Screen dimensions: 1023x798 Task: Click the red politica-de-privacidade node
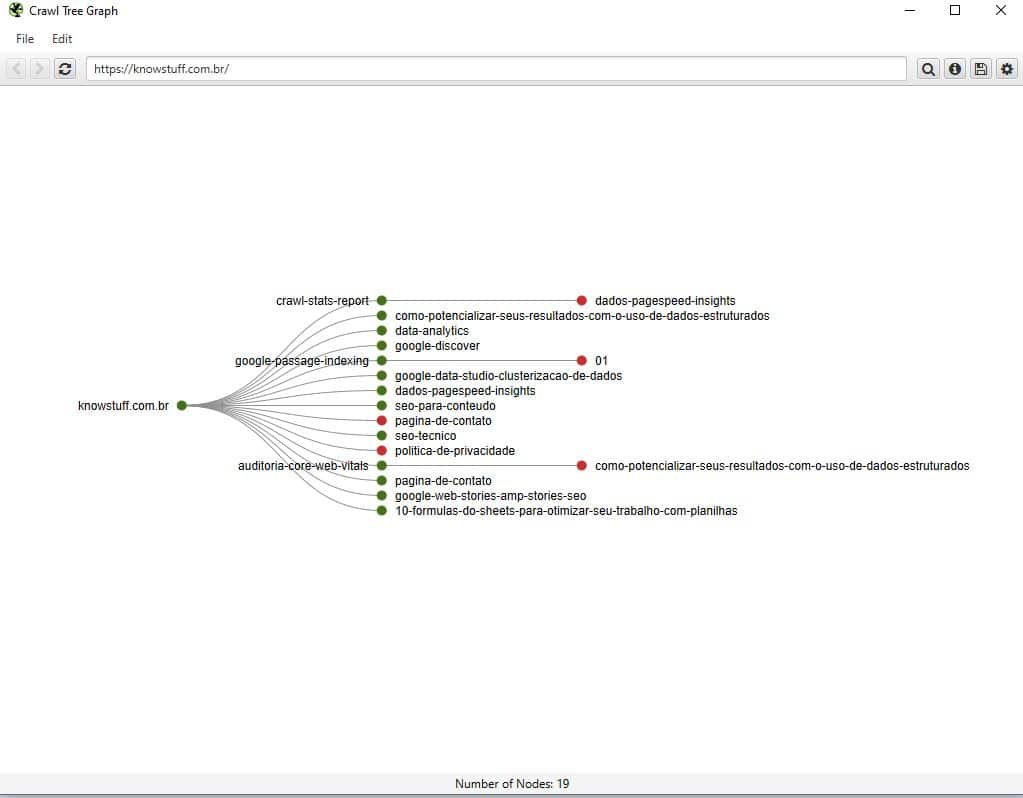(382, 451)
